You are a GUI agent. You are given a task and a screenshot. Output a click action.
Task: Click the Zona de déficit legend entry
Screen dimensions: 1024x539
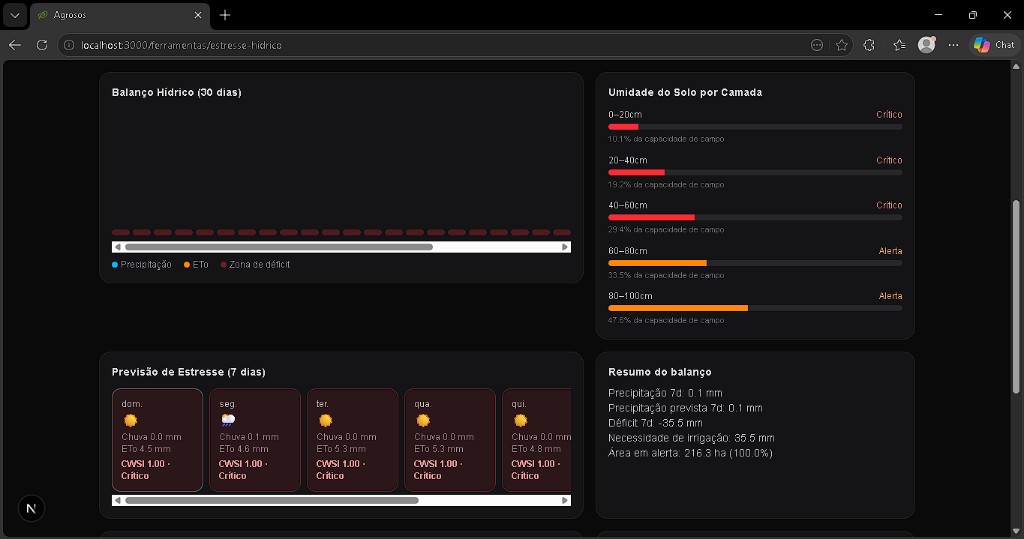255,265
